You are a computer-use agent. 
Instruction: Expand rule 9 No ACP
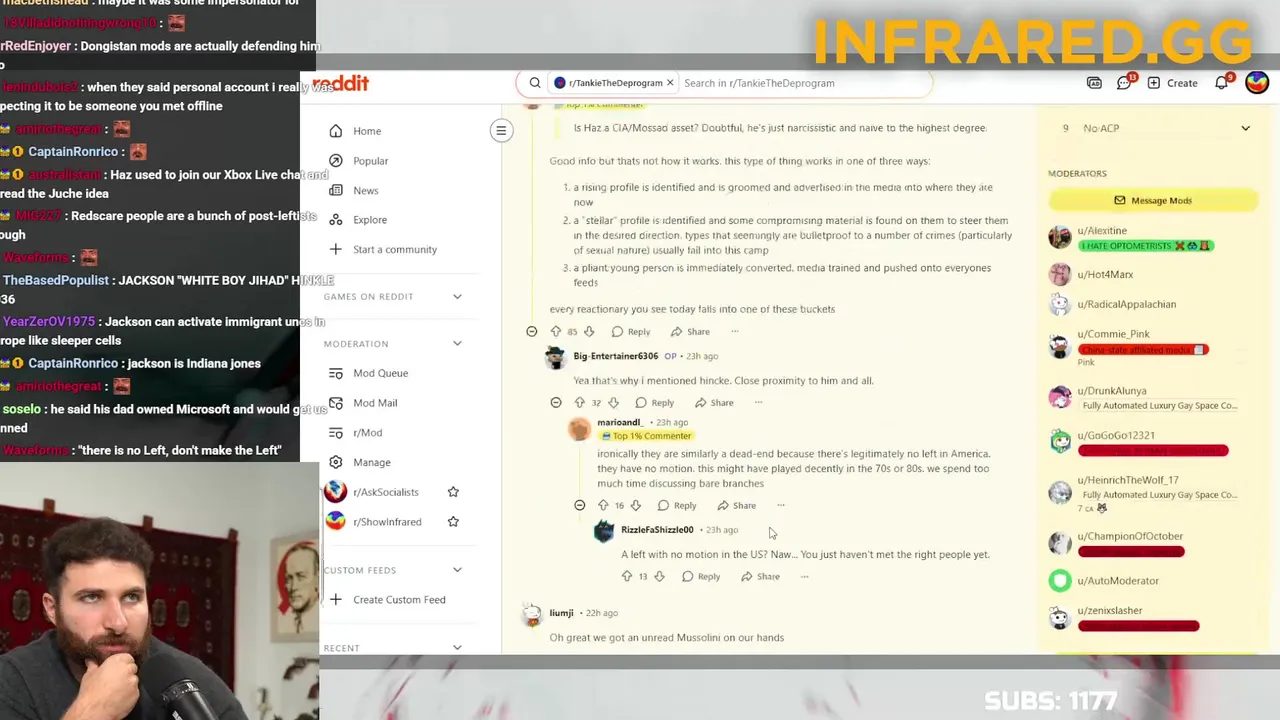(x=1245, y=128)
